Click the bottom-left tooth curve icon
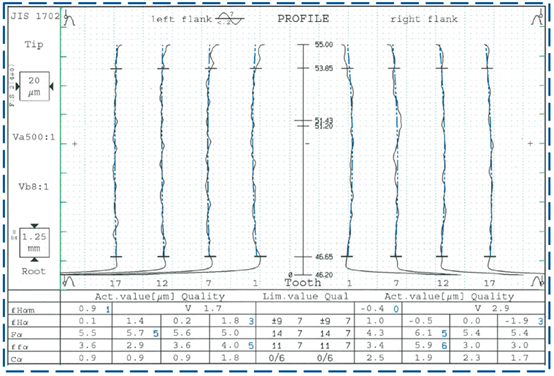Screen dimensions: 554x376 (x=69, y=282)
